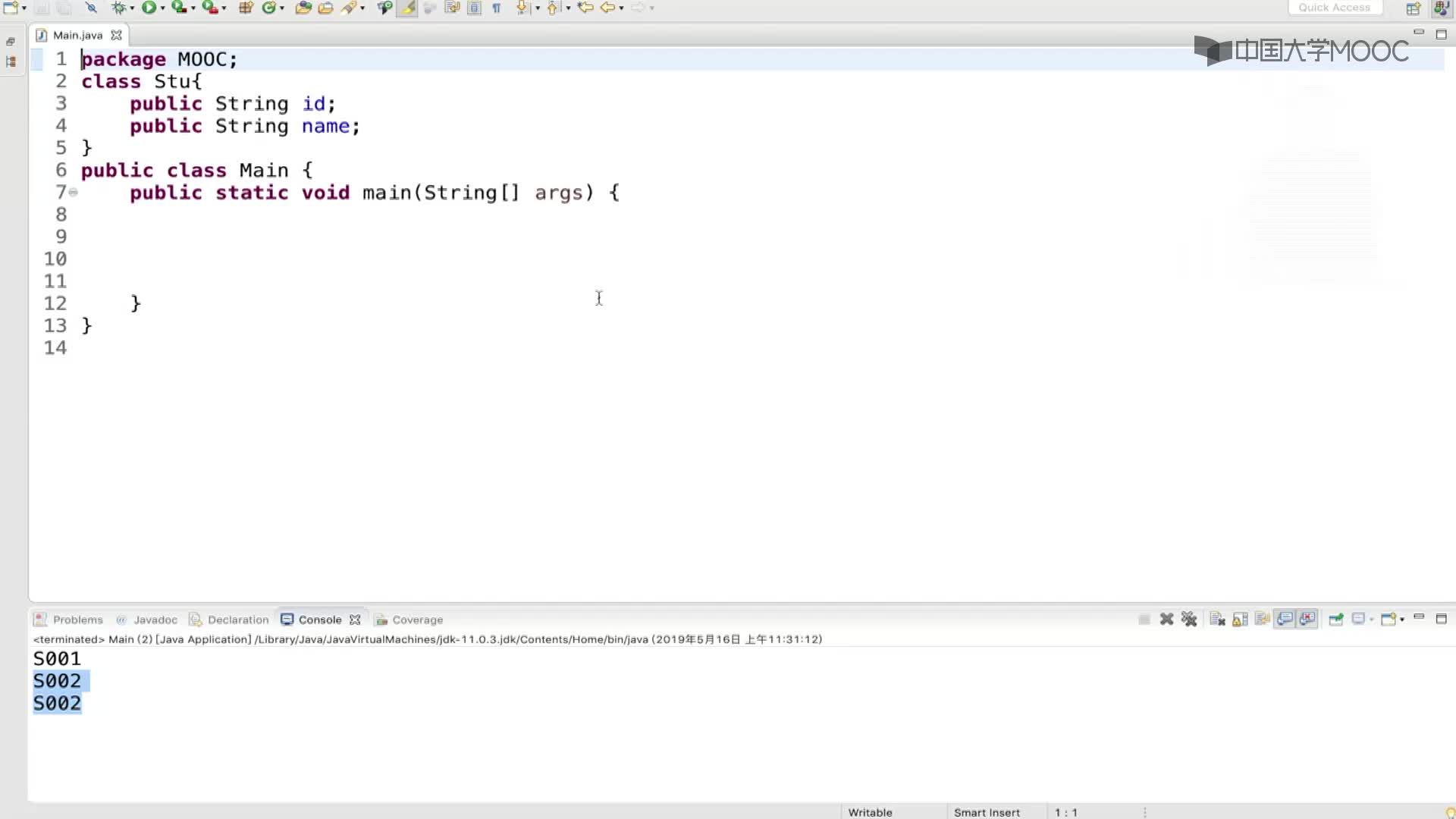The height and width of the screenshot is (819, 1456).
Task: Select the Java perspective icon
Action: click(1441, 8)
